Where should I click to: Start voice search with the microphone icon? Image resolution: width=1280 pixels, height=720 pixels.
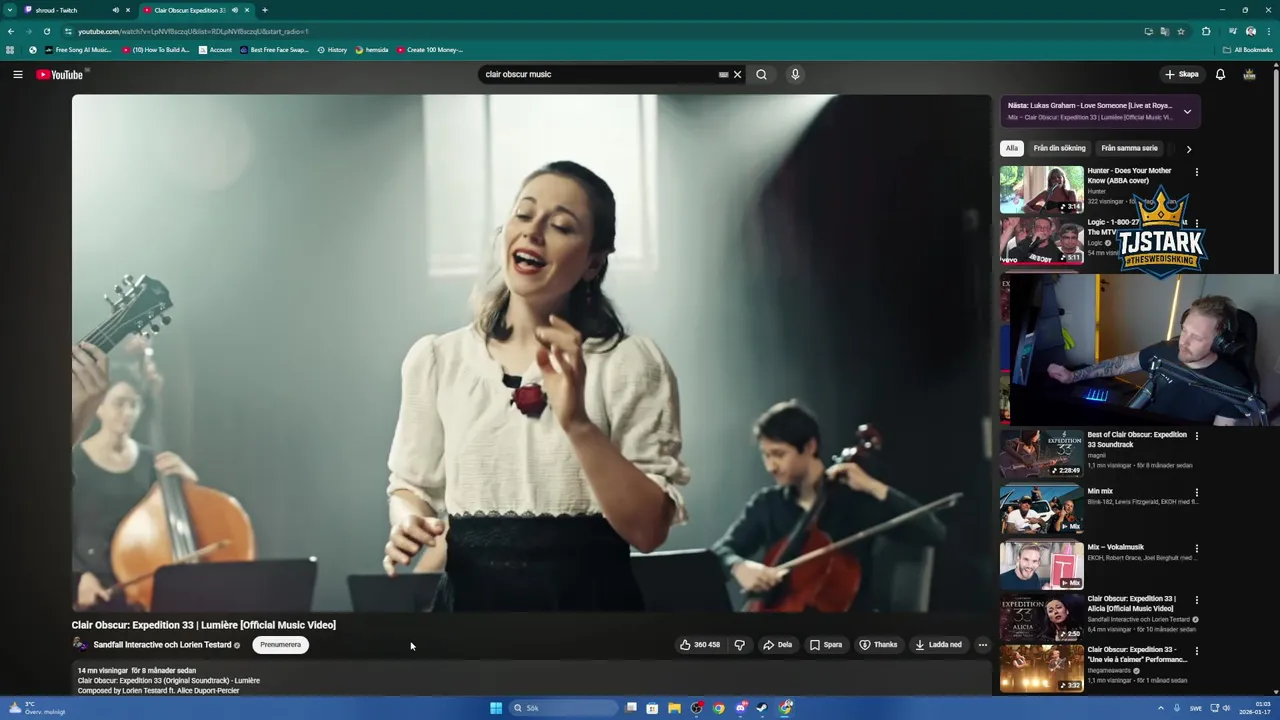coord(795,74)
